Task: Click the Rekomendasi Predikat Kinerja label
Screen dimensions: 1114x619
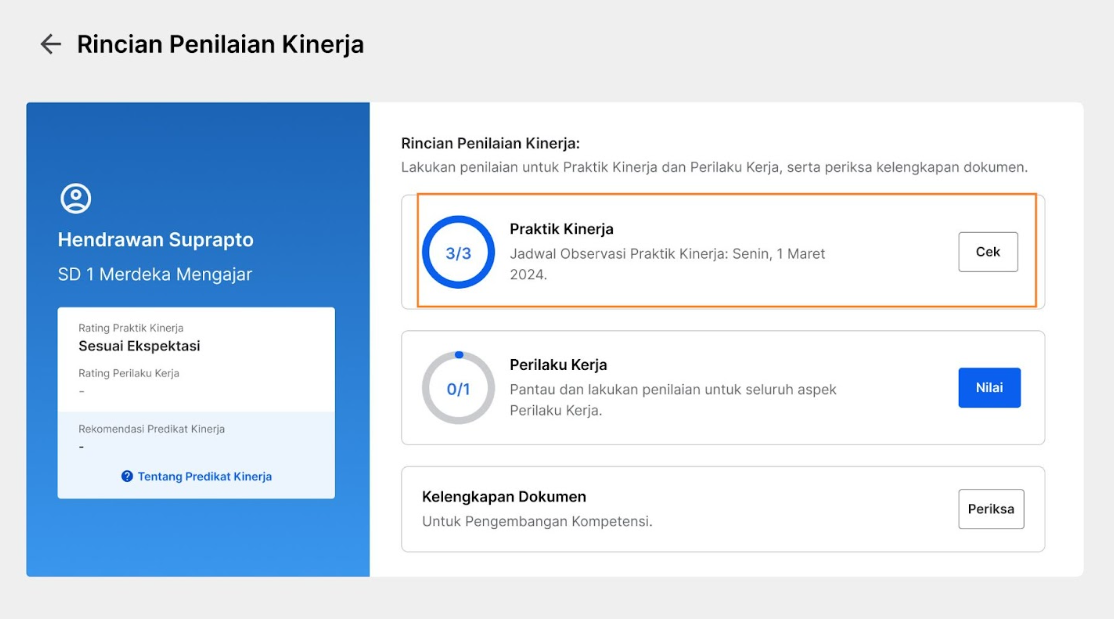Action: coord(151,429)
